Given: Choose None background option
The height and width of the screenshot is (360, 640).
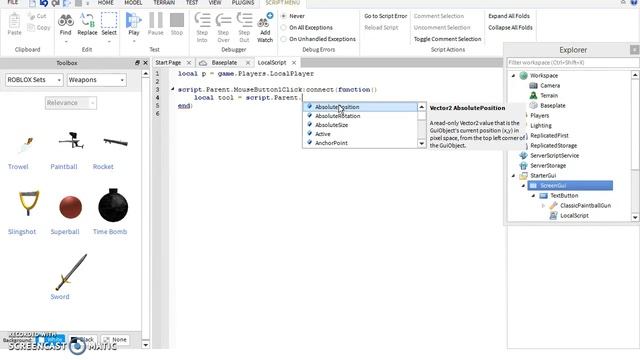Looking at the screenshot, I should 115,340.
